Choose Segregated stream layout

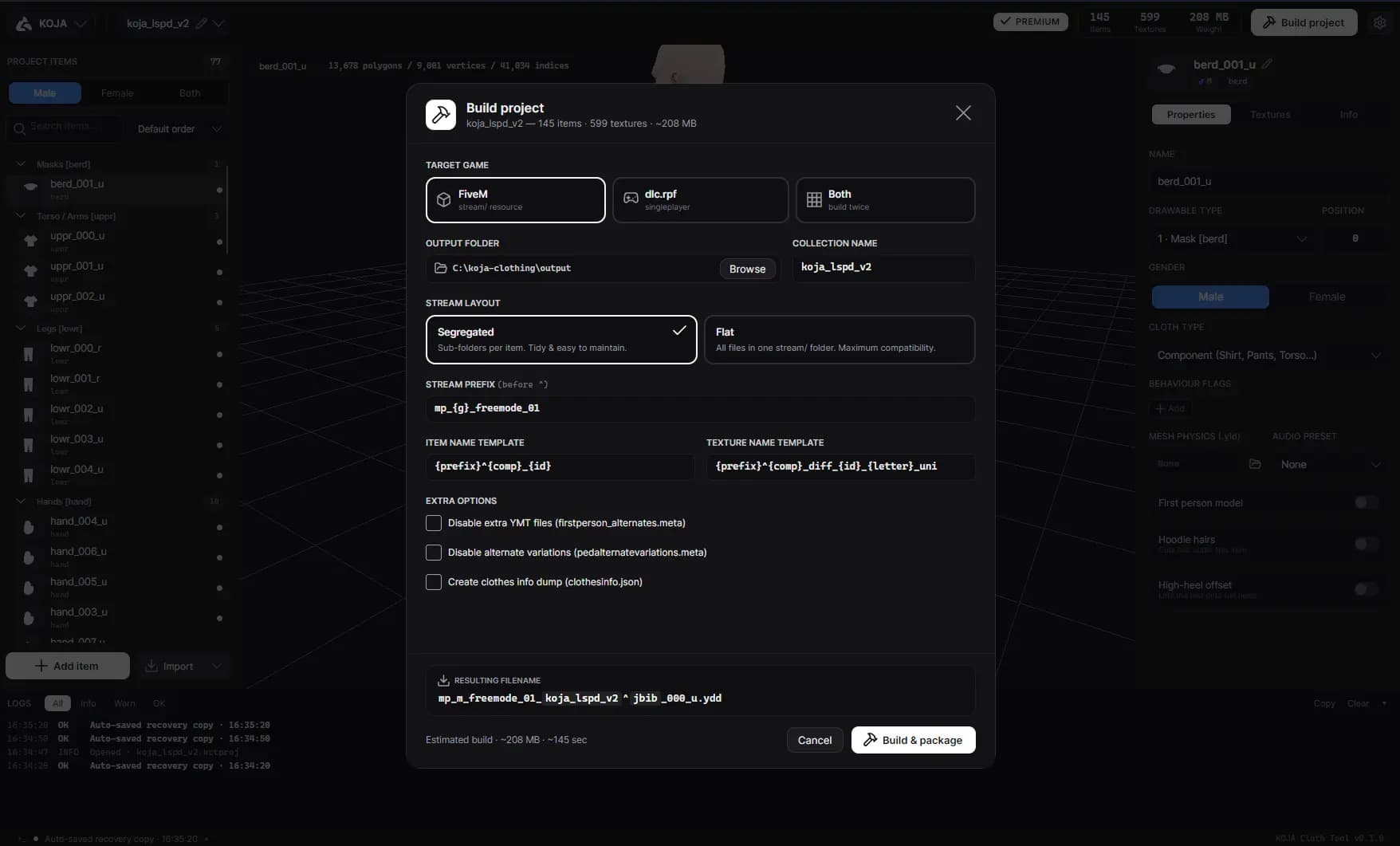(x=561, y=340)
